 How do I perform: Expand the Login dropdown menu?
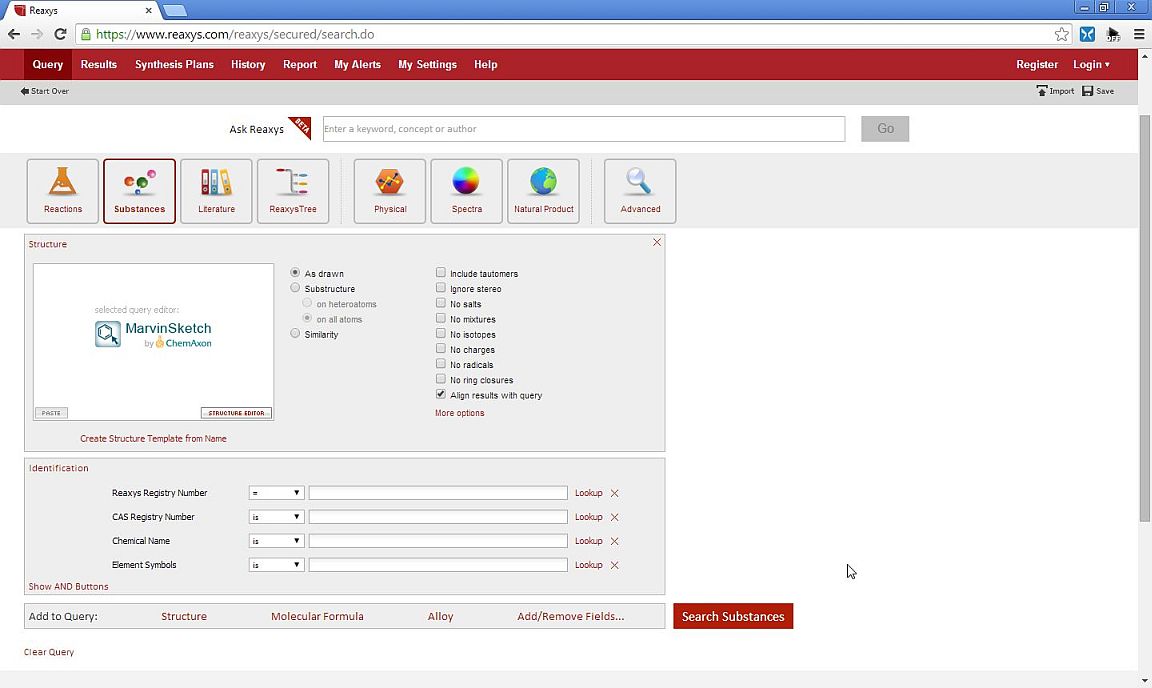(x=1091, y=65)
